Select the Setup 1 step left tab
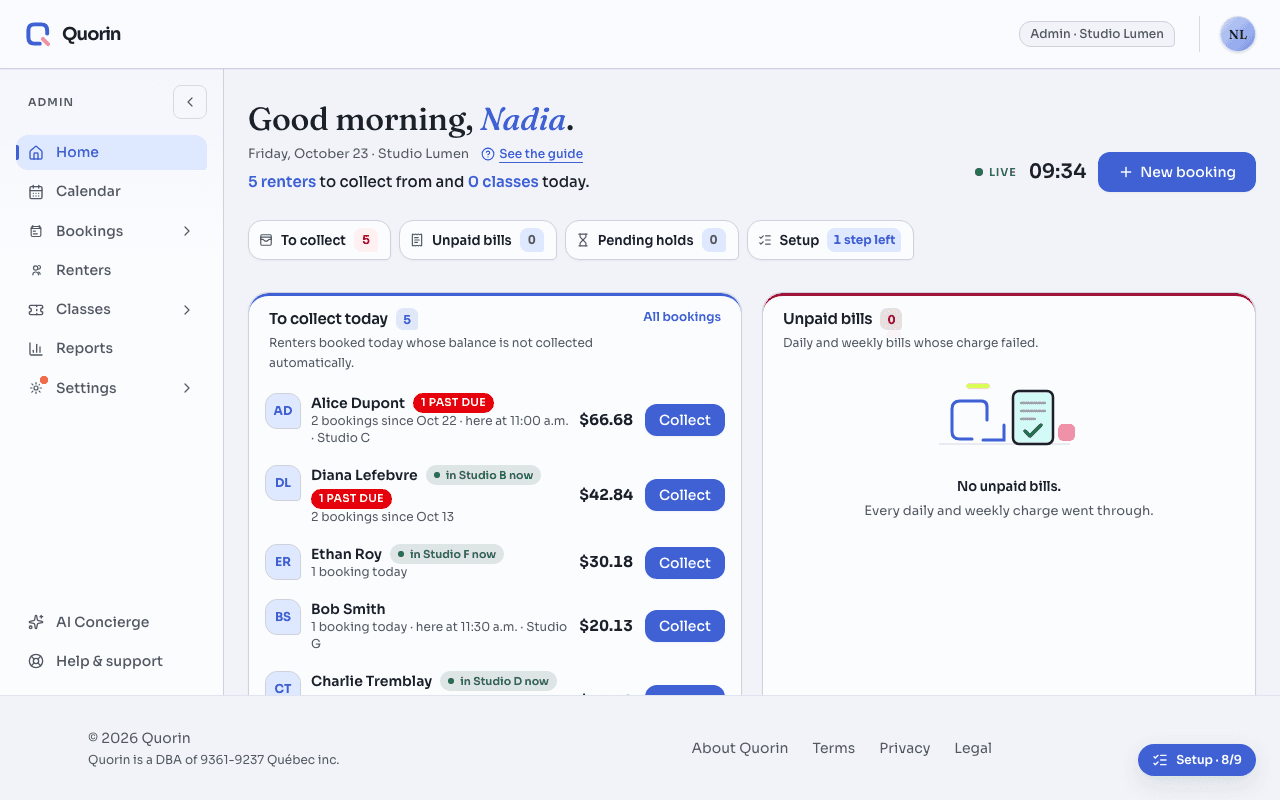Image resolution: width=1280 pixels, height=800 pixels. [x=830, y=240]
